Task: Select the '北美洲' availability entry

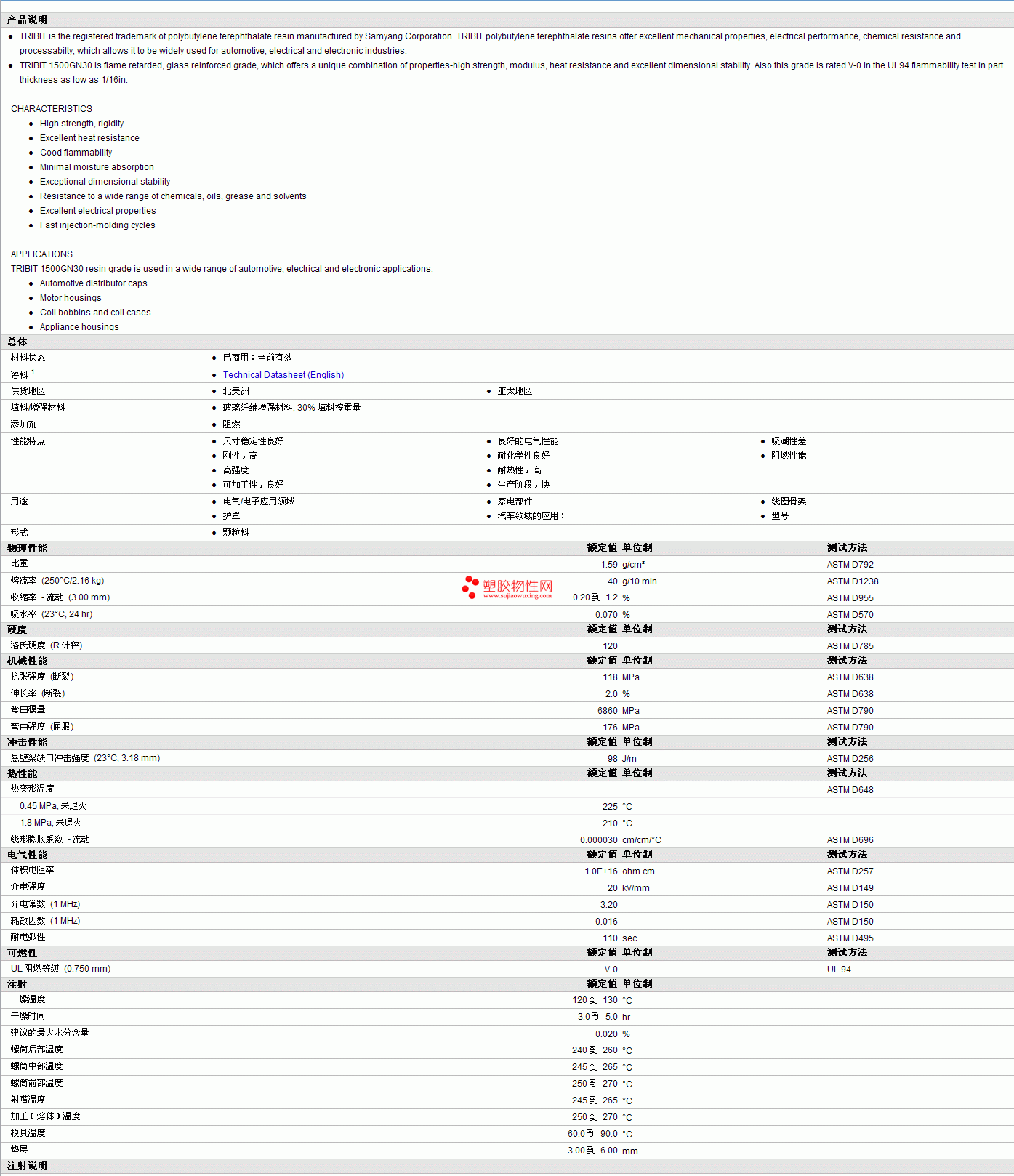Action: tap(236, 391)
